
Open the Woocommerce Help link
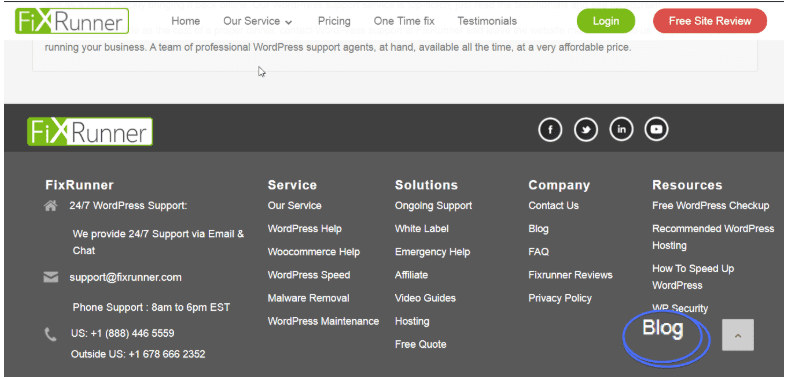point(314,252)
